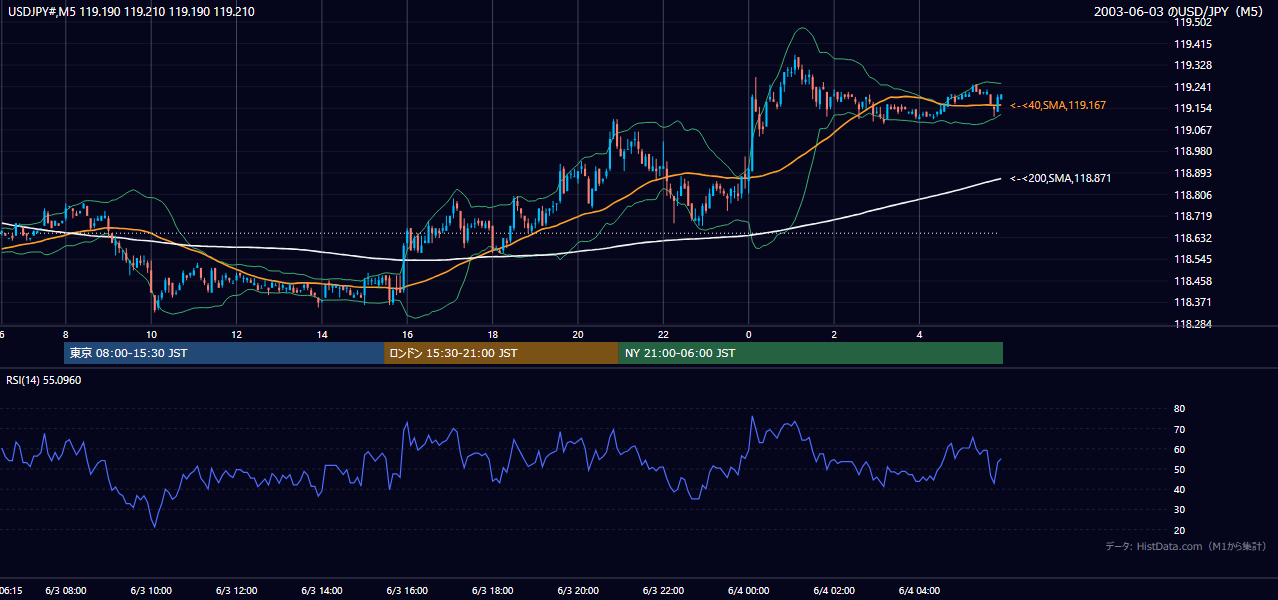Click hour label 0 under the price chart
The width and height of the screenshot is (1278, 600).
[749, 334]
